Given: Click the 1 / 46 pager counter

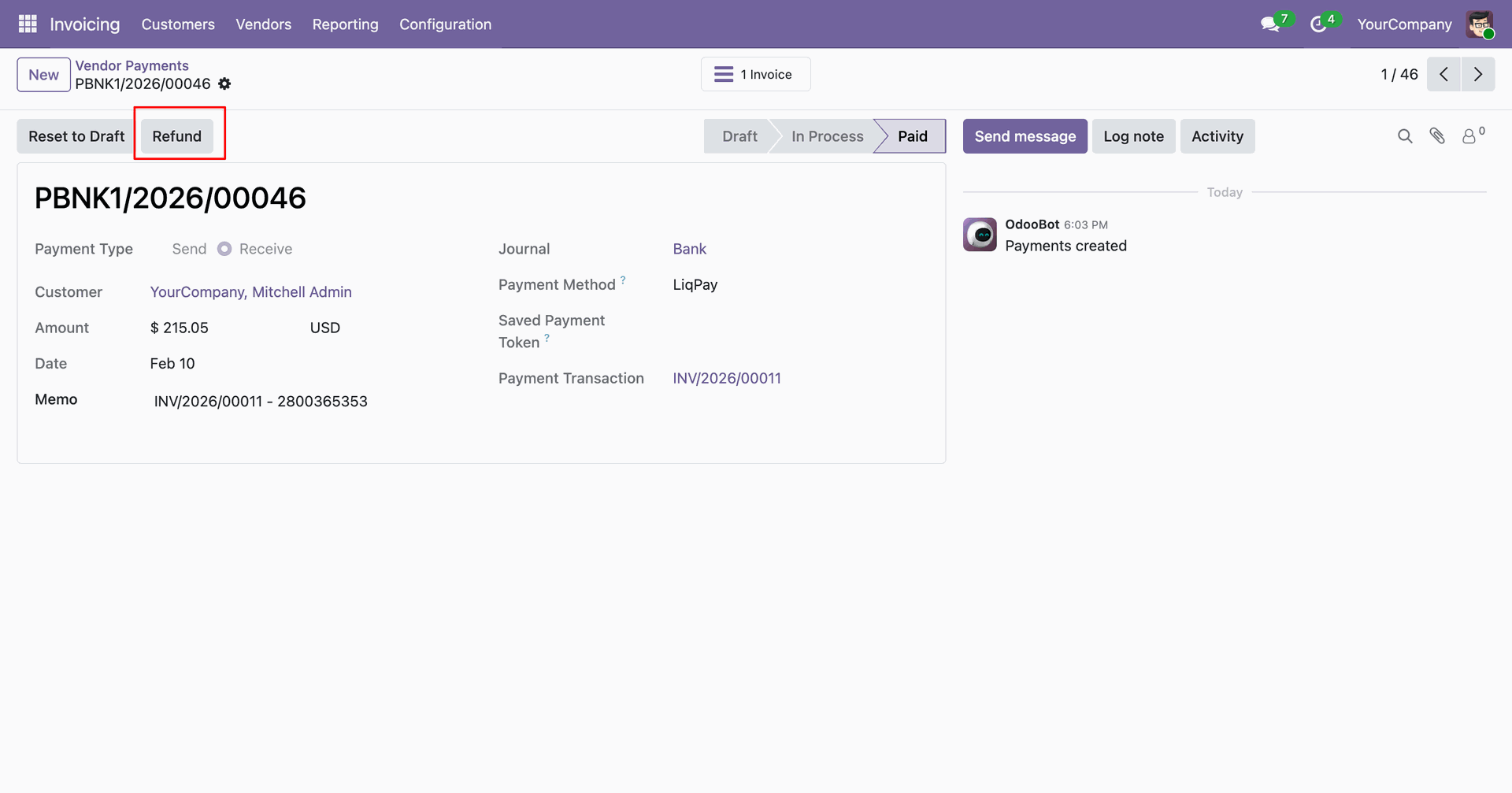Looking at the screenshot, I should click(1399, 74).
